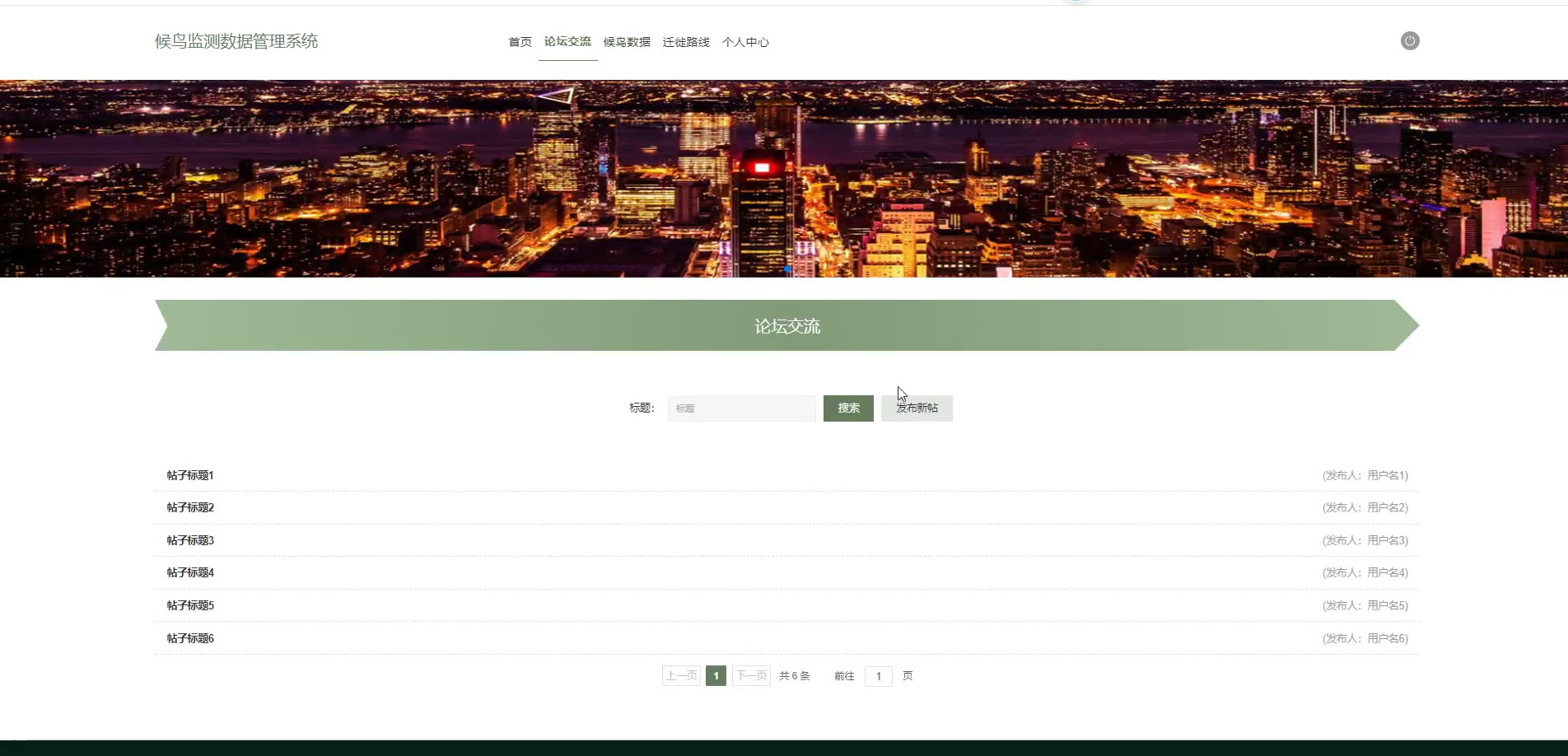Open post 帖子标题6

click(190, 638)
